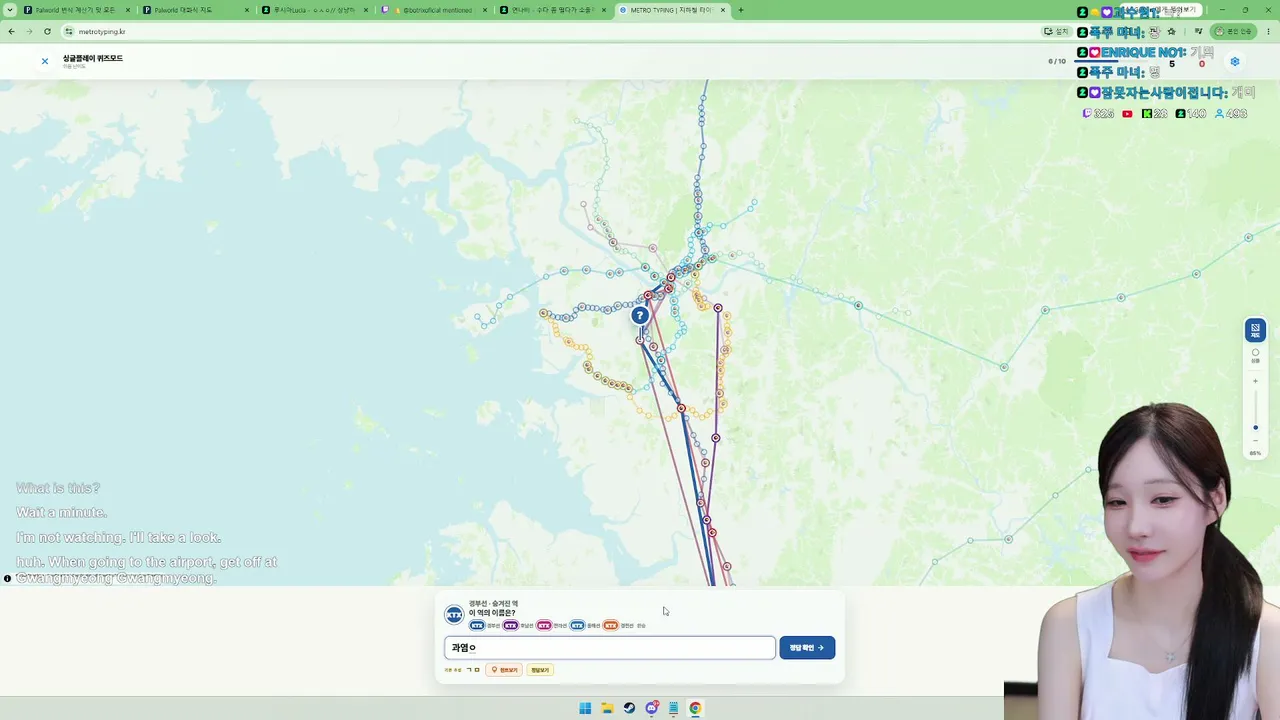Screen dimensions: 1280x720
Task: Click the 0 / 10 progress counter
Action: tap(1057, 61)
